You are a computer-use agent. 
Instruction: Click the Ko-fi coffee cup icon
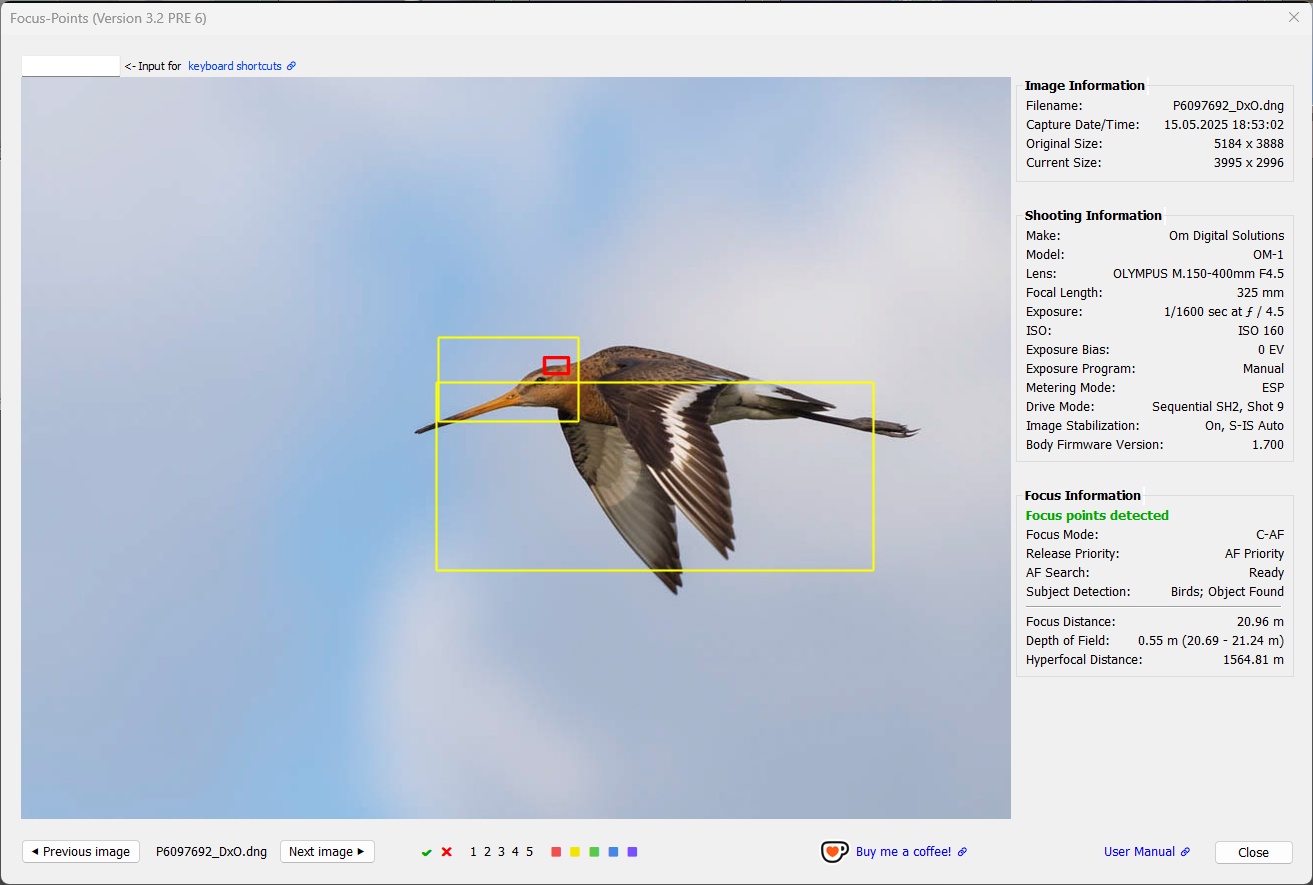pos(834,852)
